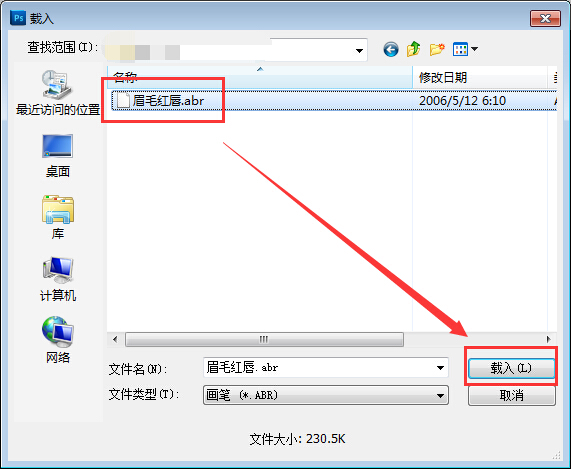The width and height of the screenshot is (571, 469).
Task: Click the right scroll arrow of file list
Action: pos(548,339)
